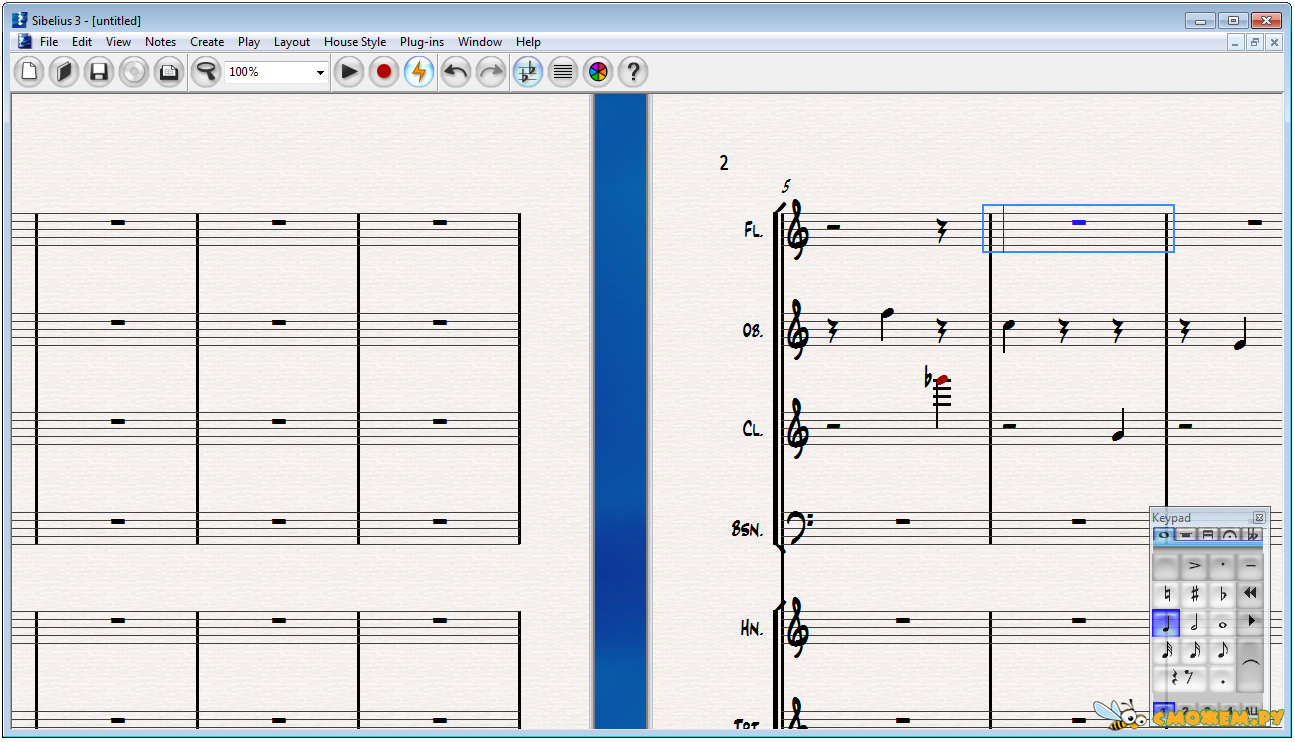Switch to the double-flat accidentals Keypad tab

click(x=1252, y=535)
